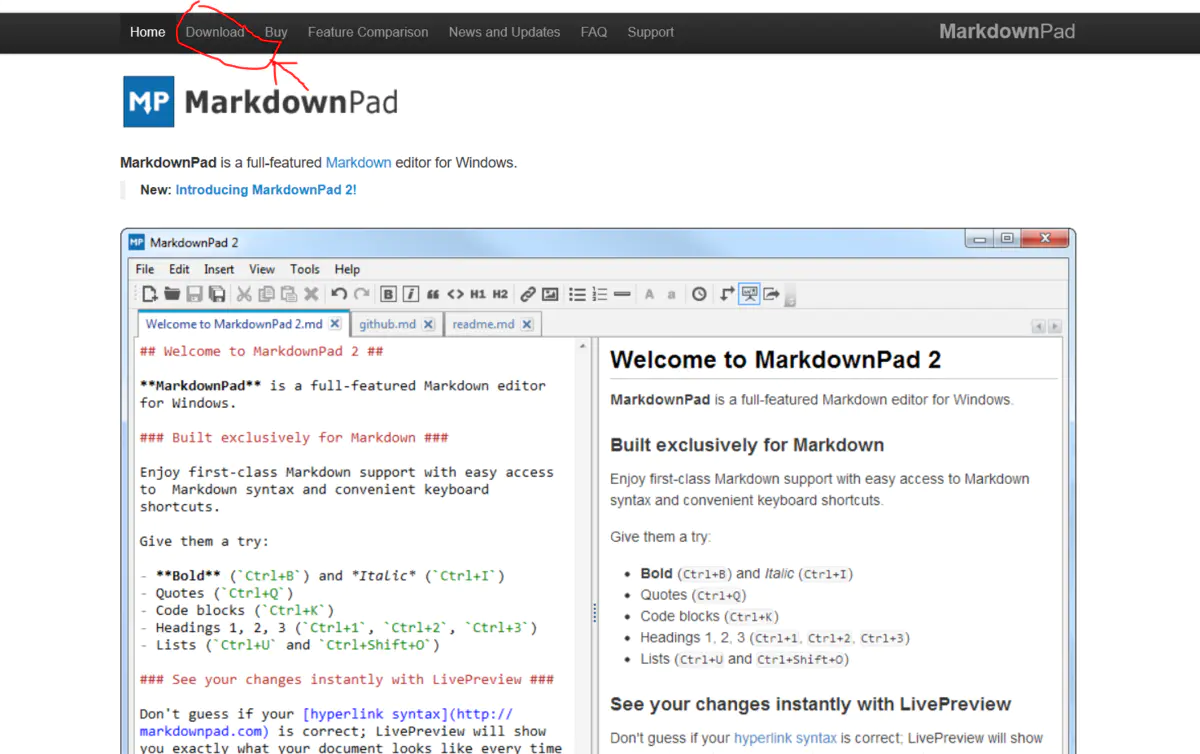Insert an image using the picture icon
This screenshot has width=1200, height=754.
pos(551,293)
